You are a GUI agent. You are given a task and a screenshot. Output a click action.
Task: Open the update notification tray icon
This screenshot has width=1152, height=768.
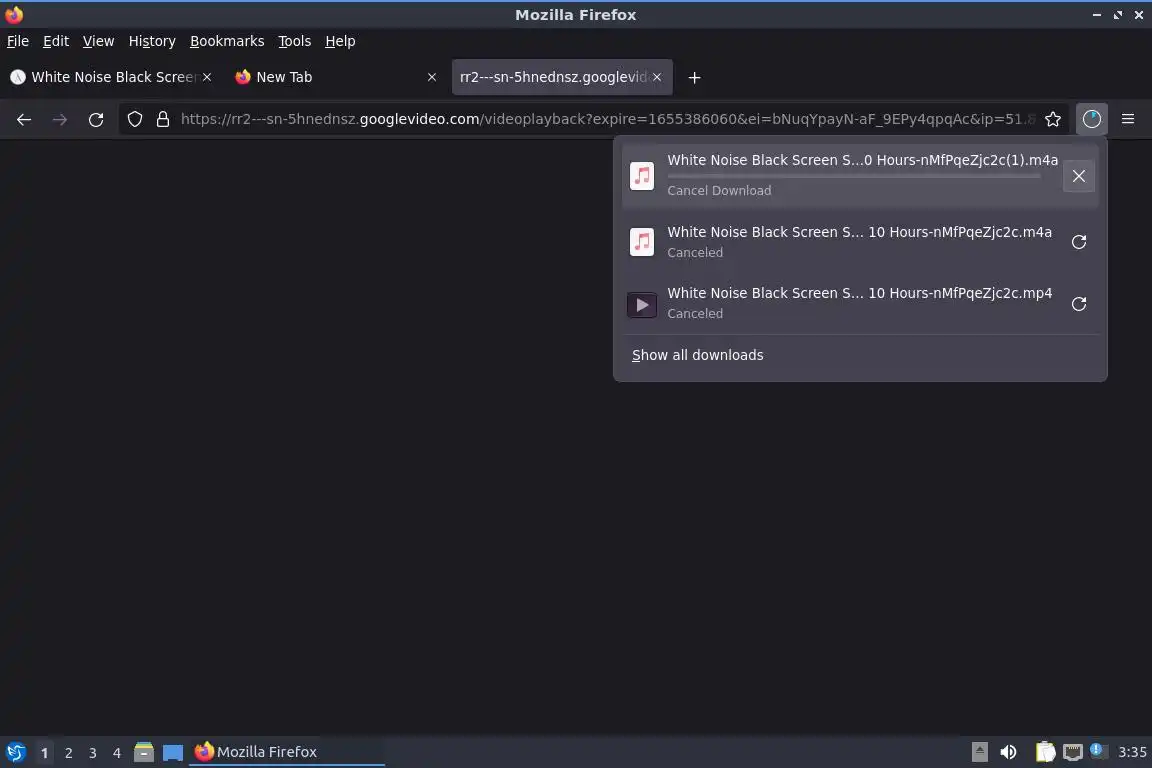tap(1098, 750)
